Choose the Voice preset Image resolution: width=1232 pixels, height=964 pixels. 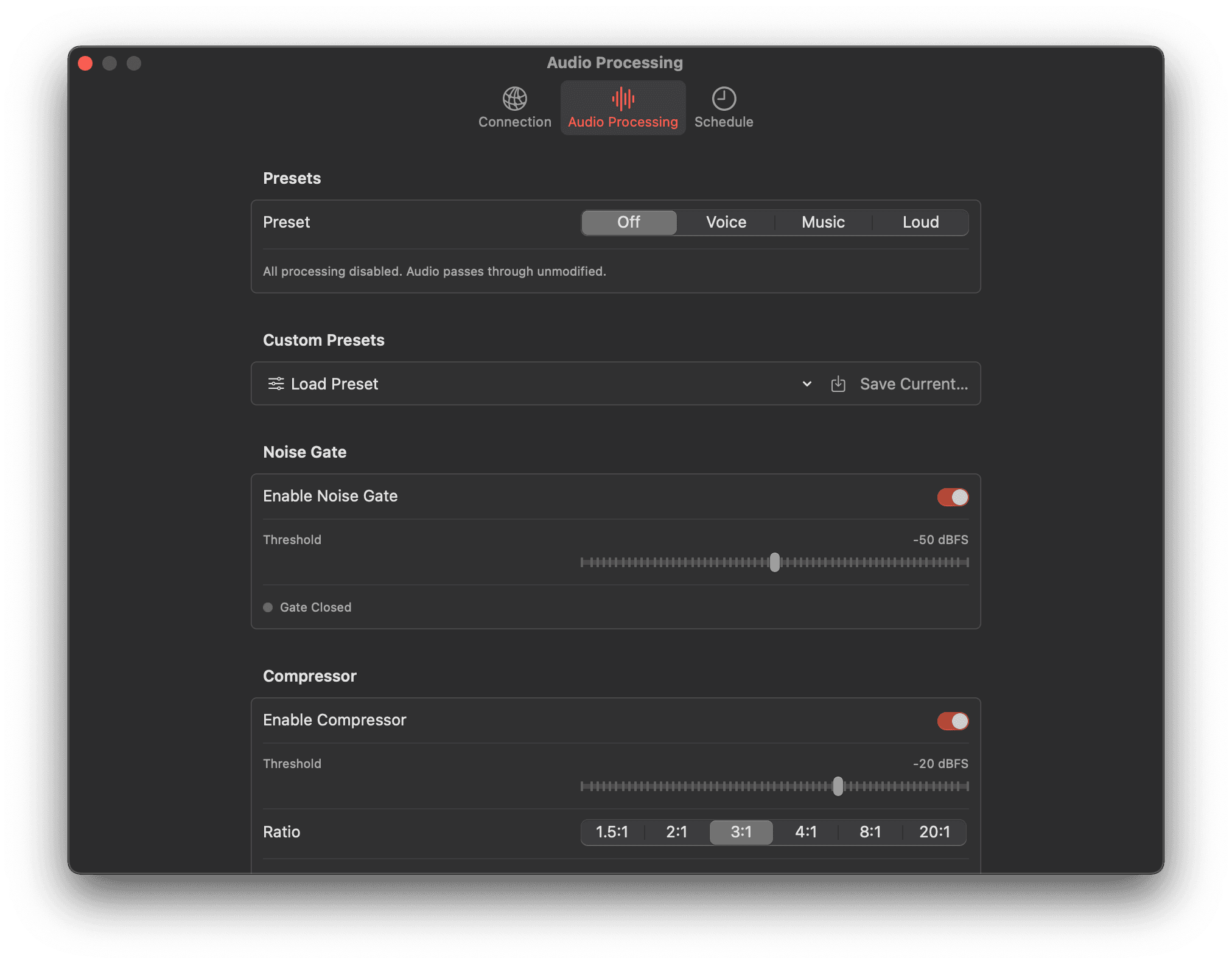(x=726, y=222)
